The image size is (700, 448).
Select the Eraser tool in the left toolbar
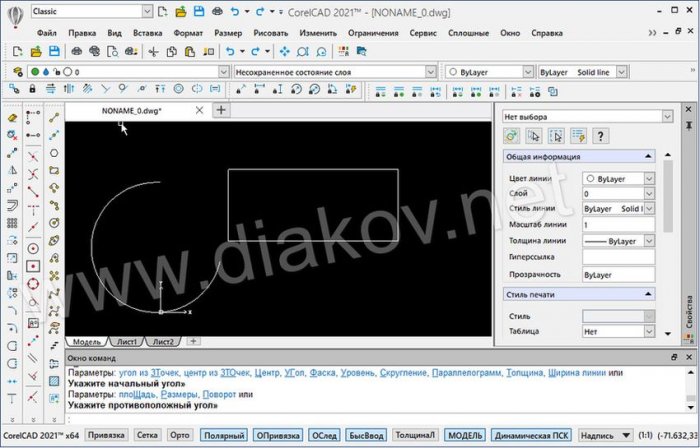tap(13, 117)
